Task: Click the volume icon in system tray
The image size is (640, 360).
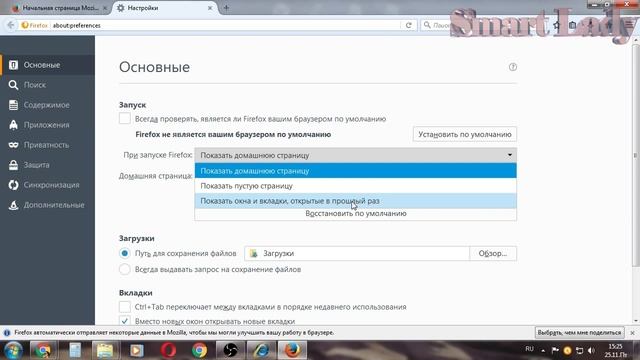Action: coord(591,350)
